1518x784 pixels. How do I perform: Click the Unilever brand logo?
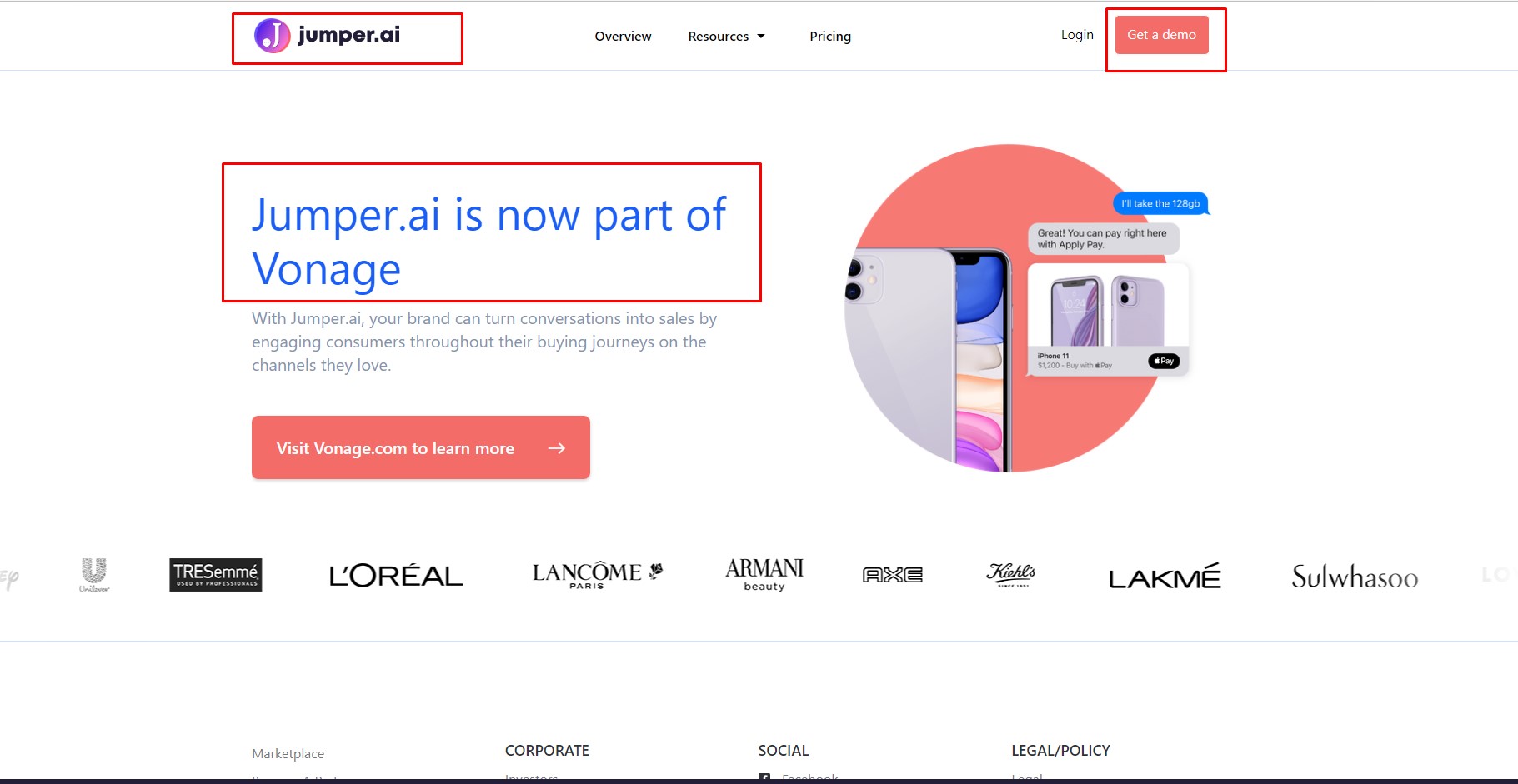(x=94, y=575)
